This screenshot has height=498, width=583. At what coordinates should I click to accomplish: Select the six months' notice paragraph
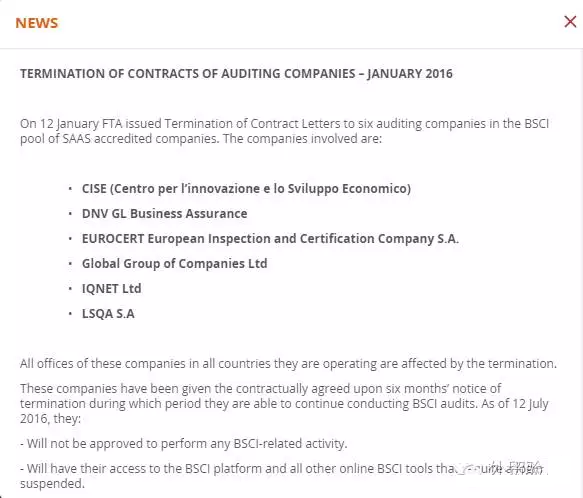click(284, 404)
